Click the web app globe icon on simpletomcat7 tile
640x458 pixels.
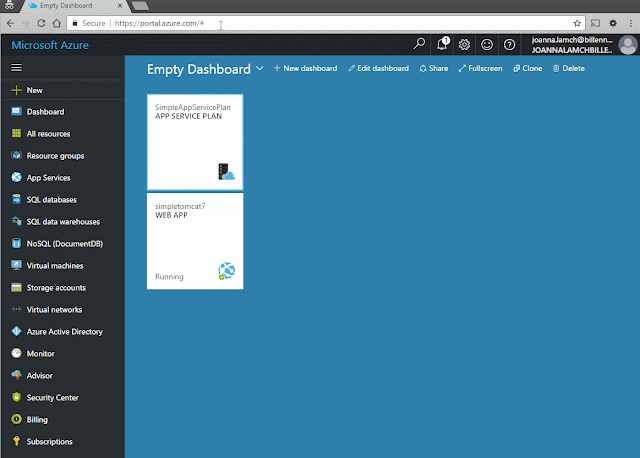[x=227, y=271]
